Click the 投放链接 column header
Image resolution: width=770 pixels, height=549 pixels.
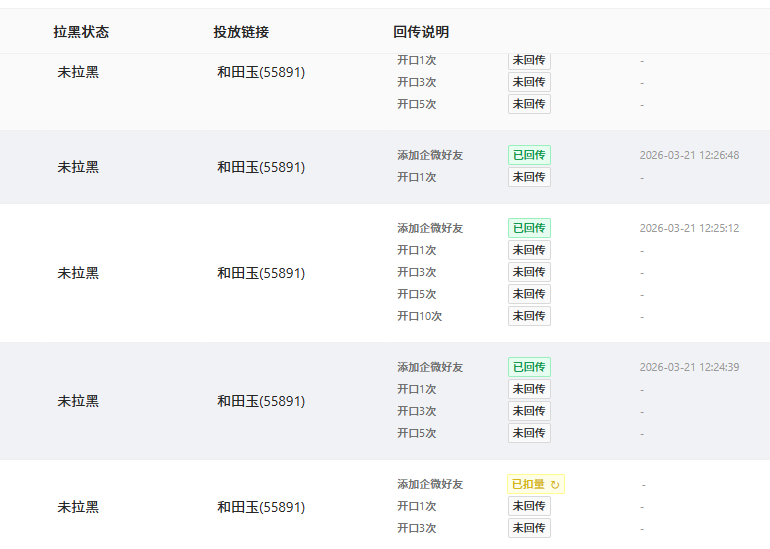pyautogui.click(x=241, y=32)
